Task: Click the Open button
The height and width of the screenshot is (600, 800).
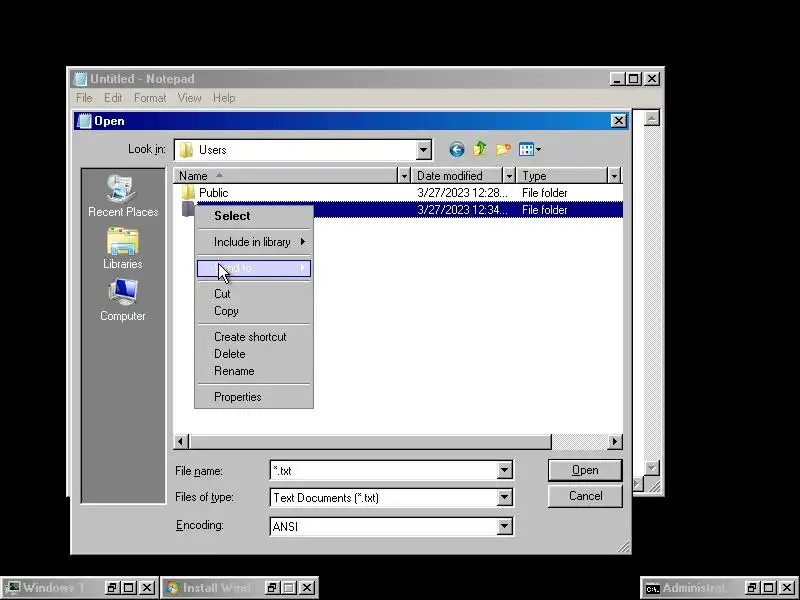Action: [x=585, y=470]
